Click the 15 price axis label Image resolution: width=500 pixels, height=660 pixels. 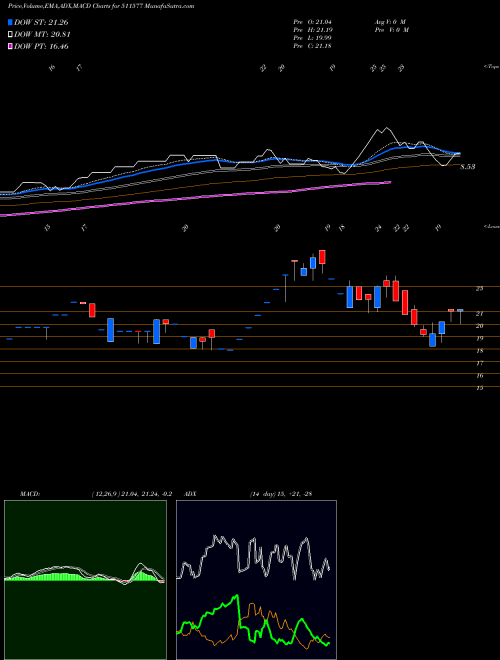[x=479, y=388]
